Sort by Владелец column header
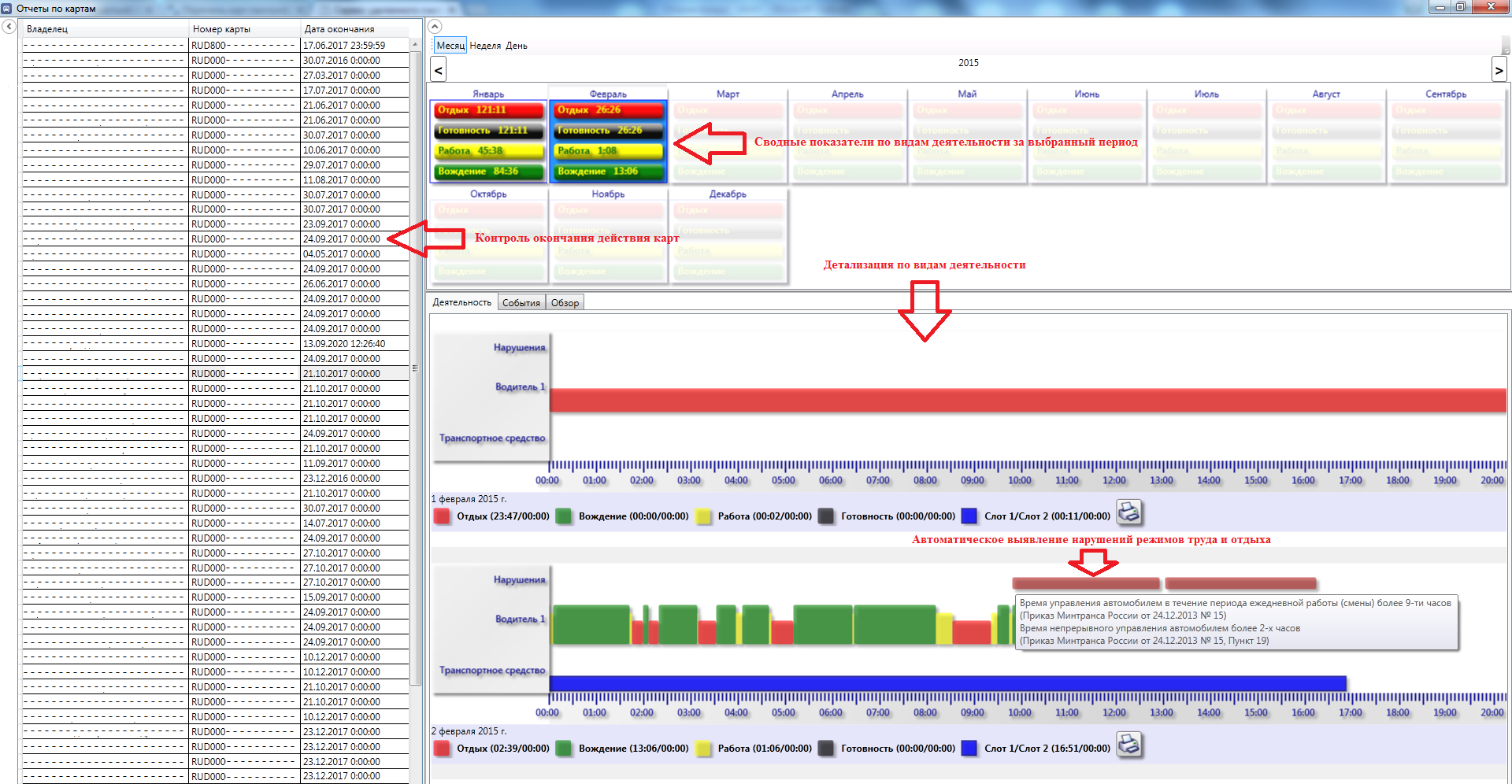 [106, 29]
